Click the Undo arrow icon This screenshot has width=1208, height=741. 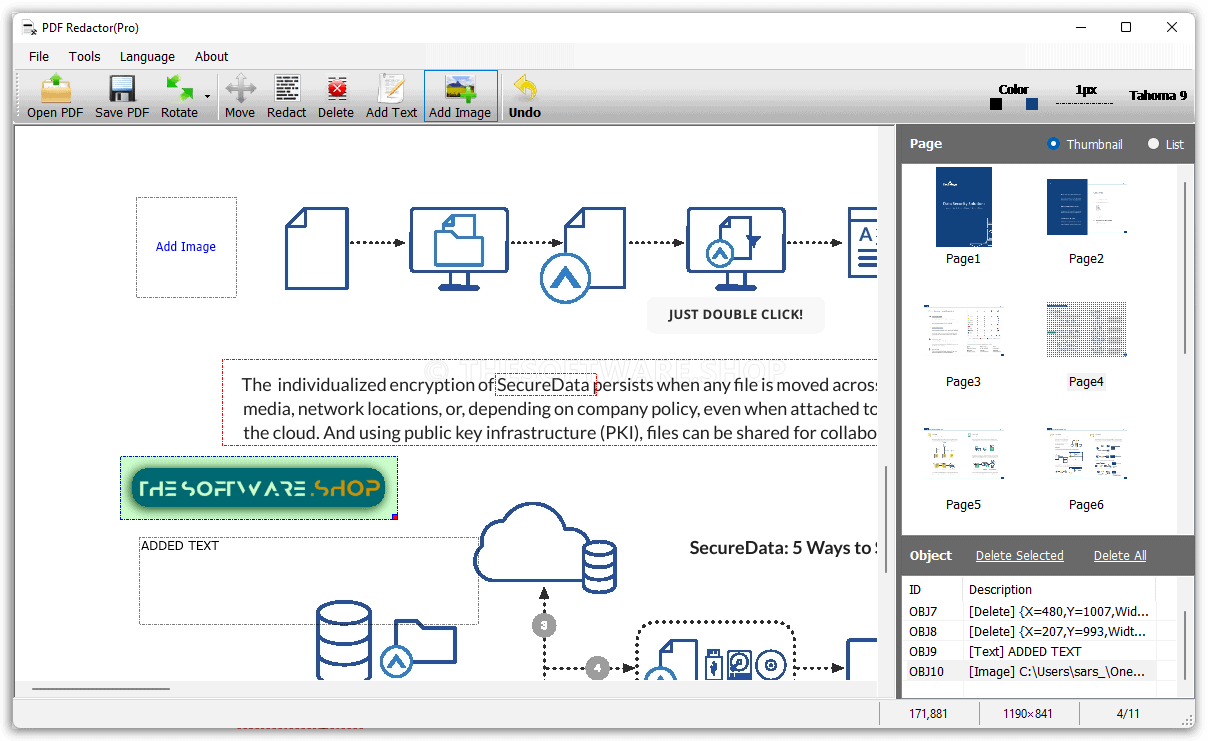point(525,89)
